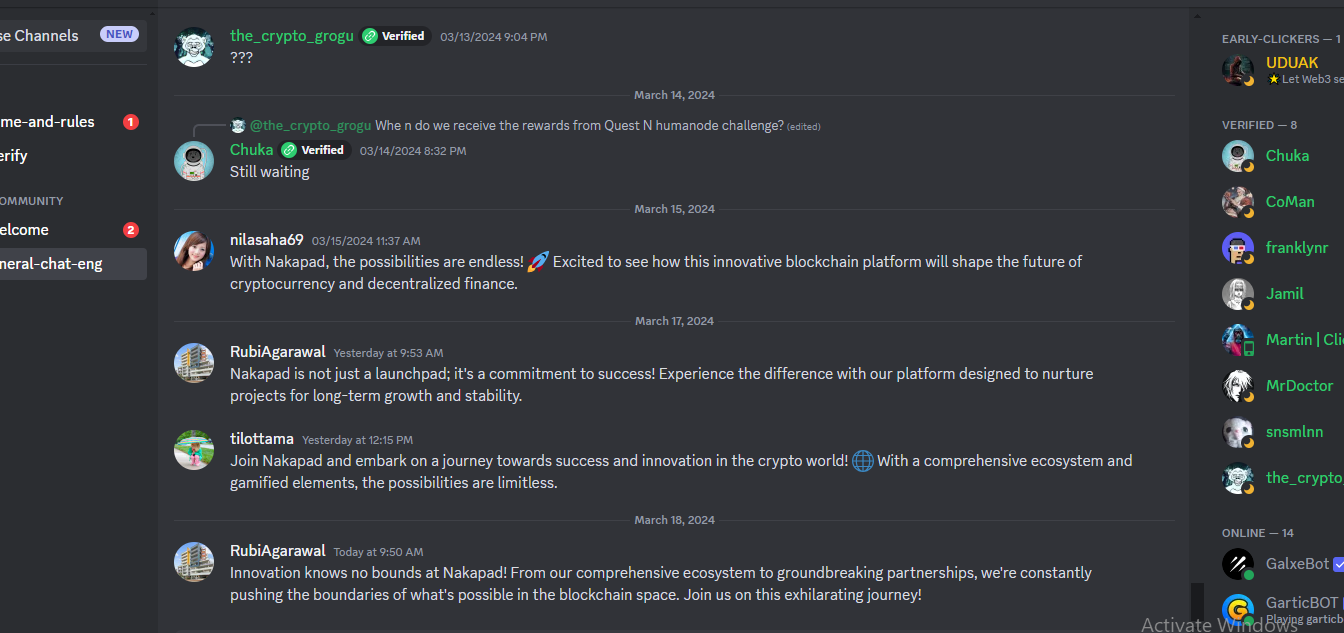Click Verified badge beside Chuka's name

click(x=315, y=150)
